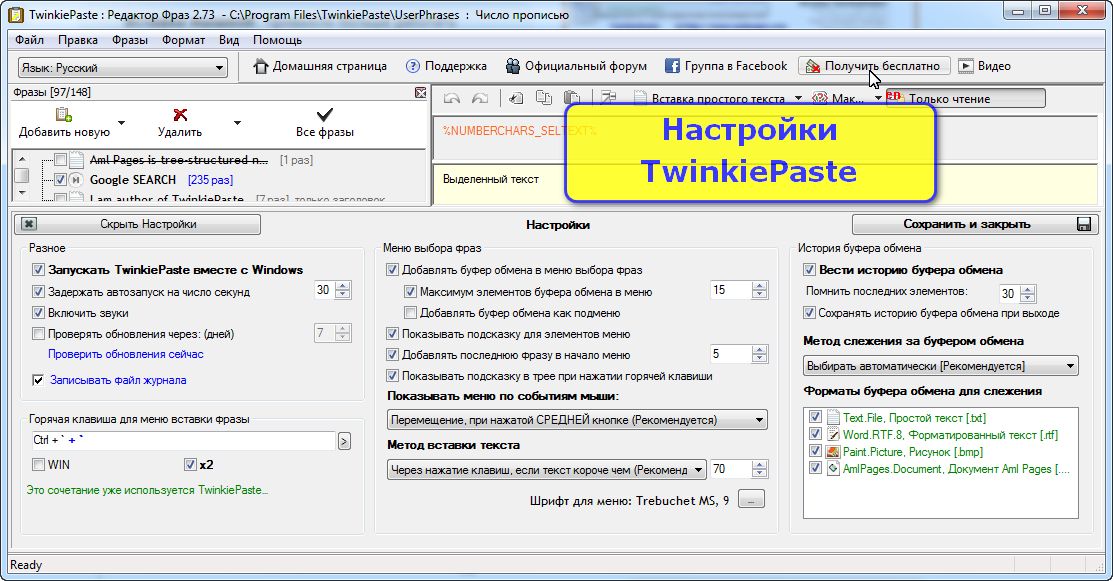Viewport: 1113px width, 581px height.
Task: Toggle Добавлять буфер обмена в меню выбора фраз
Action: [x=392, y=270]
